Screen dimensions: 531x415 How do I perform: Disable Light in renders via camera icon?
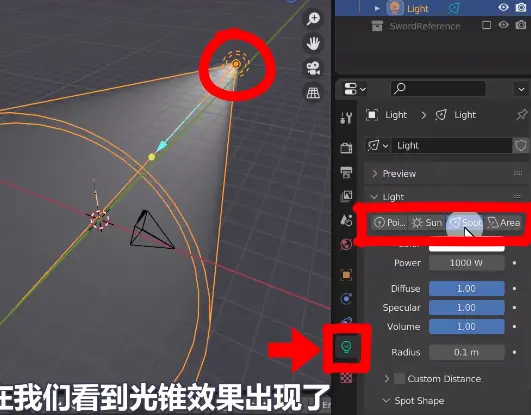521,7
